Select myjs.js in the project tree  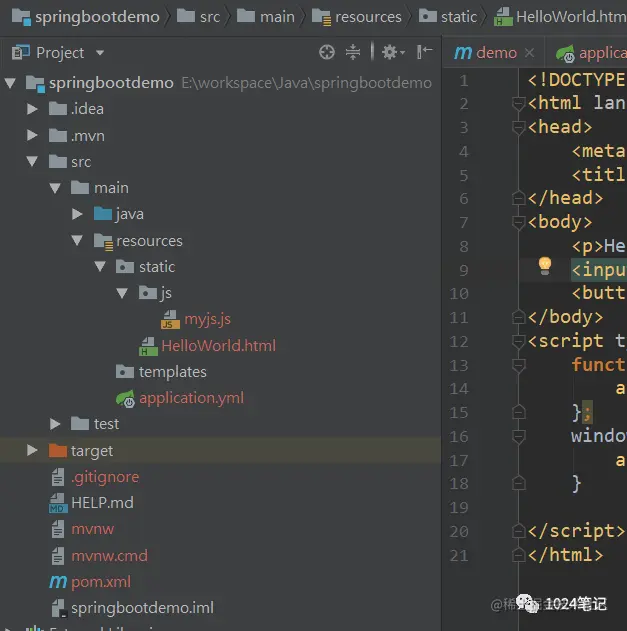click(207, 320)
